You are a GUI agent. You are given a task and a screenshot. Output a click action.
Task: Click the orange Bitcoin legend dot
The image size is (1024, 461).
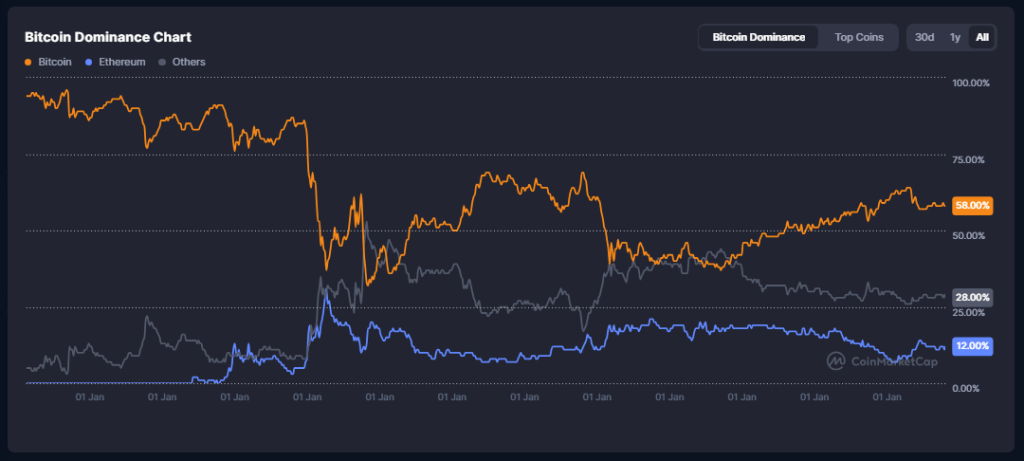(29, 62)
